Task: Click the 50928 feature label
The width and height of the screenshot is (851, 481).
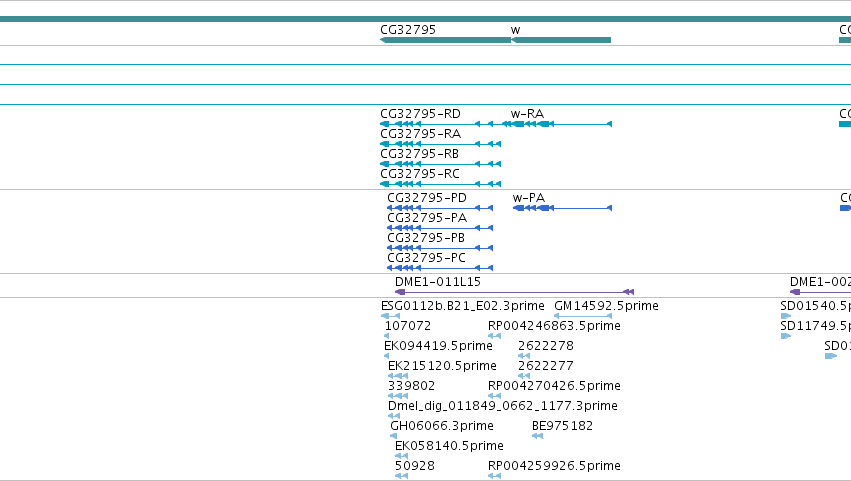Action: (x=415, y=466)
